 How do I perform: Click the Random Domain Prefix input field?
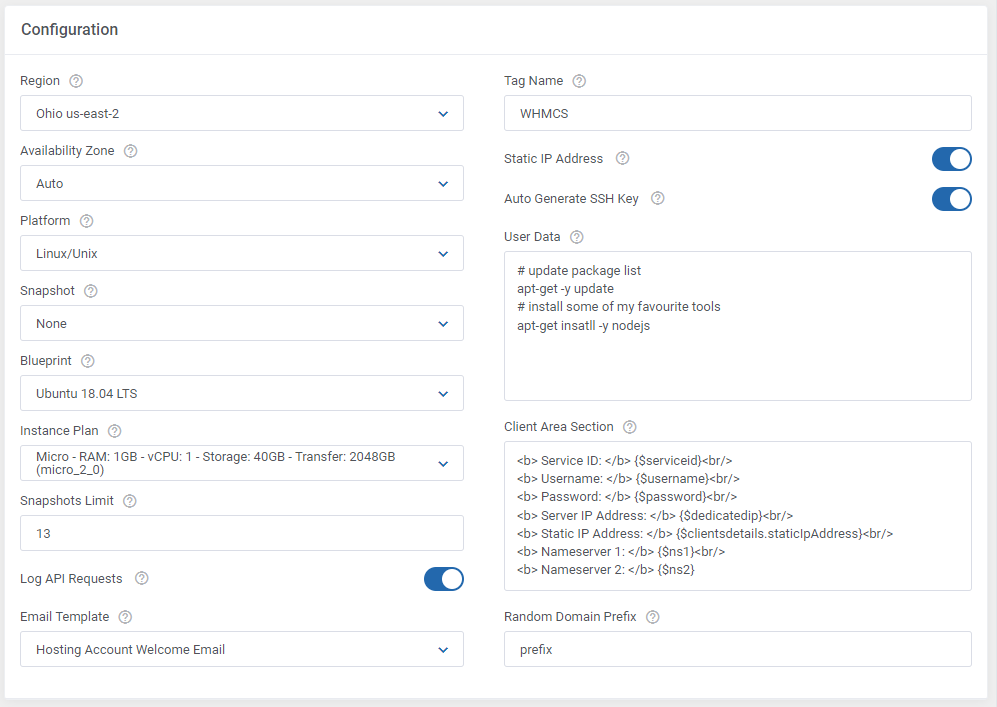pos(738,649)
